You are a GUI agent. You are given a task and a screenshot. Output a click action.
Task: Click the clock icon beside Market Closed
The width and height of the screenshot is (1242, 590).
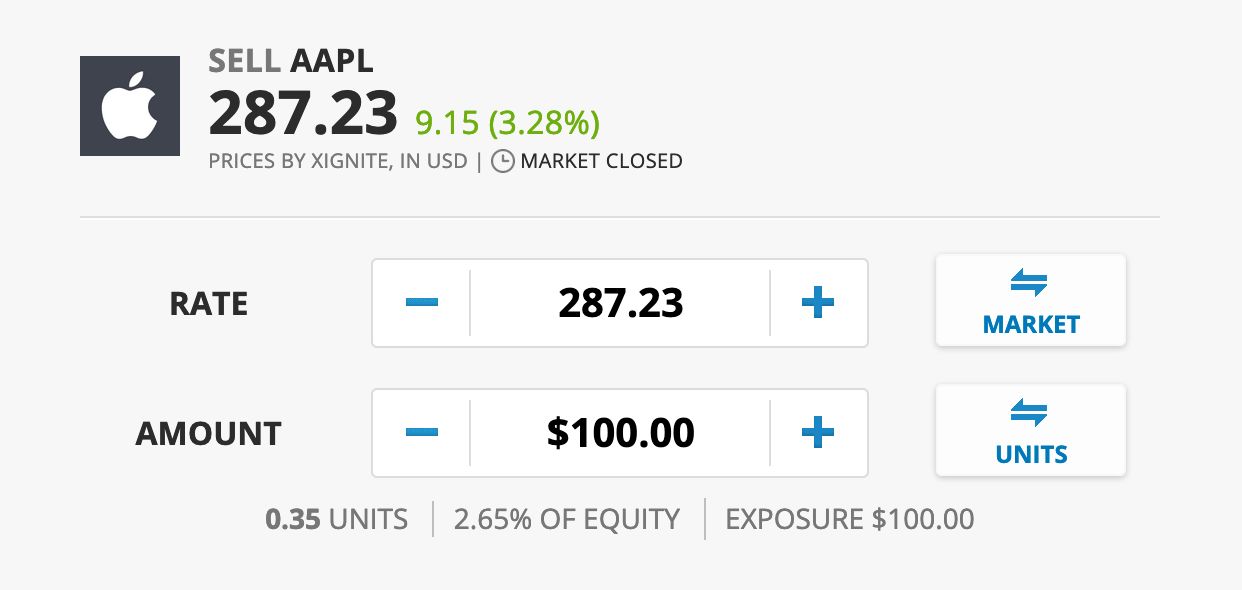click(503, 161)
